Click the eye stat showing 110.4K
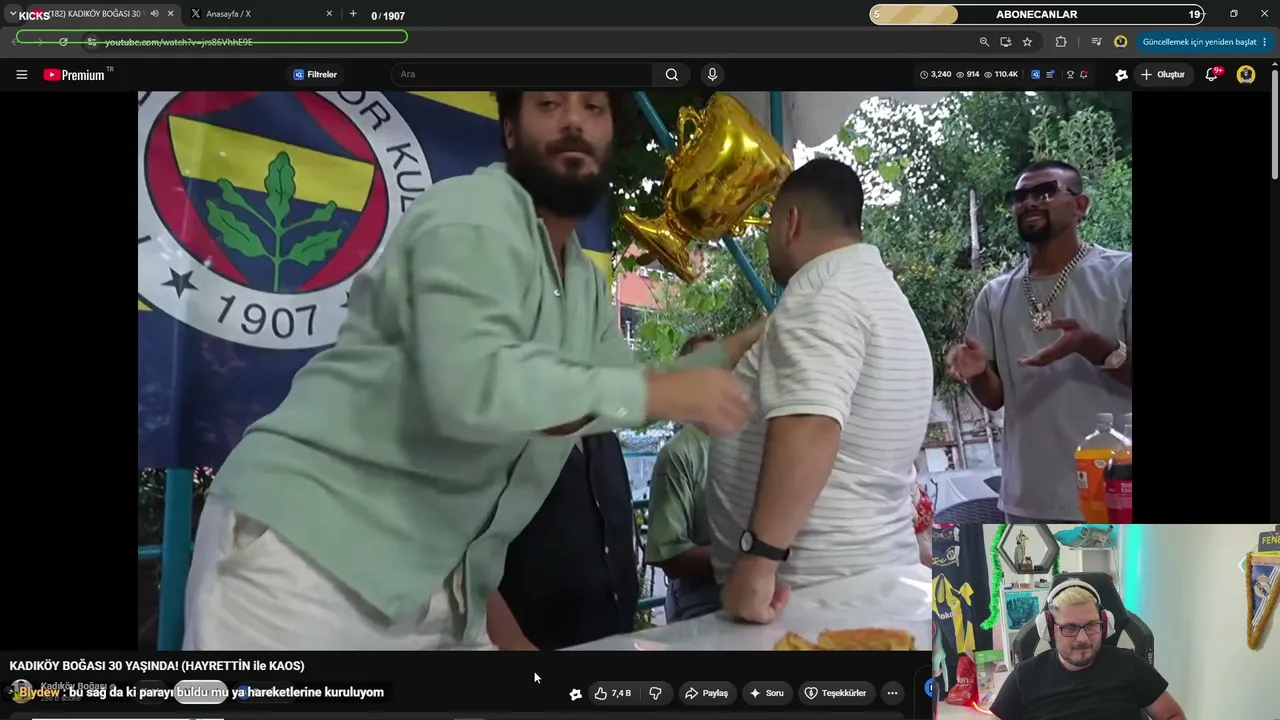Viewport: 1280px width, 720px height. 1001,75
